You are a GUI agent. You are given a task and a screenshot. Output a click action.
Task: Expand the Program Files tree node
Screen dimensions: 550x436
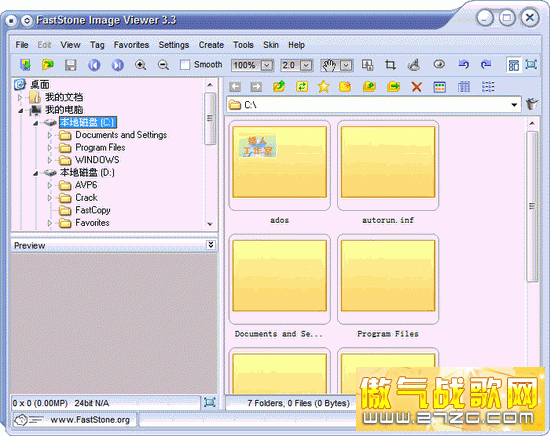click(49, 148)
